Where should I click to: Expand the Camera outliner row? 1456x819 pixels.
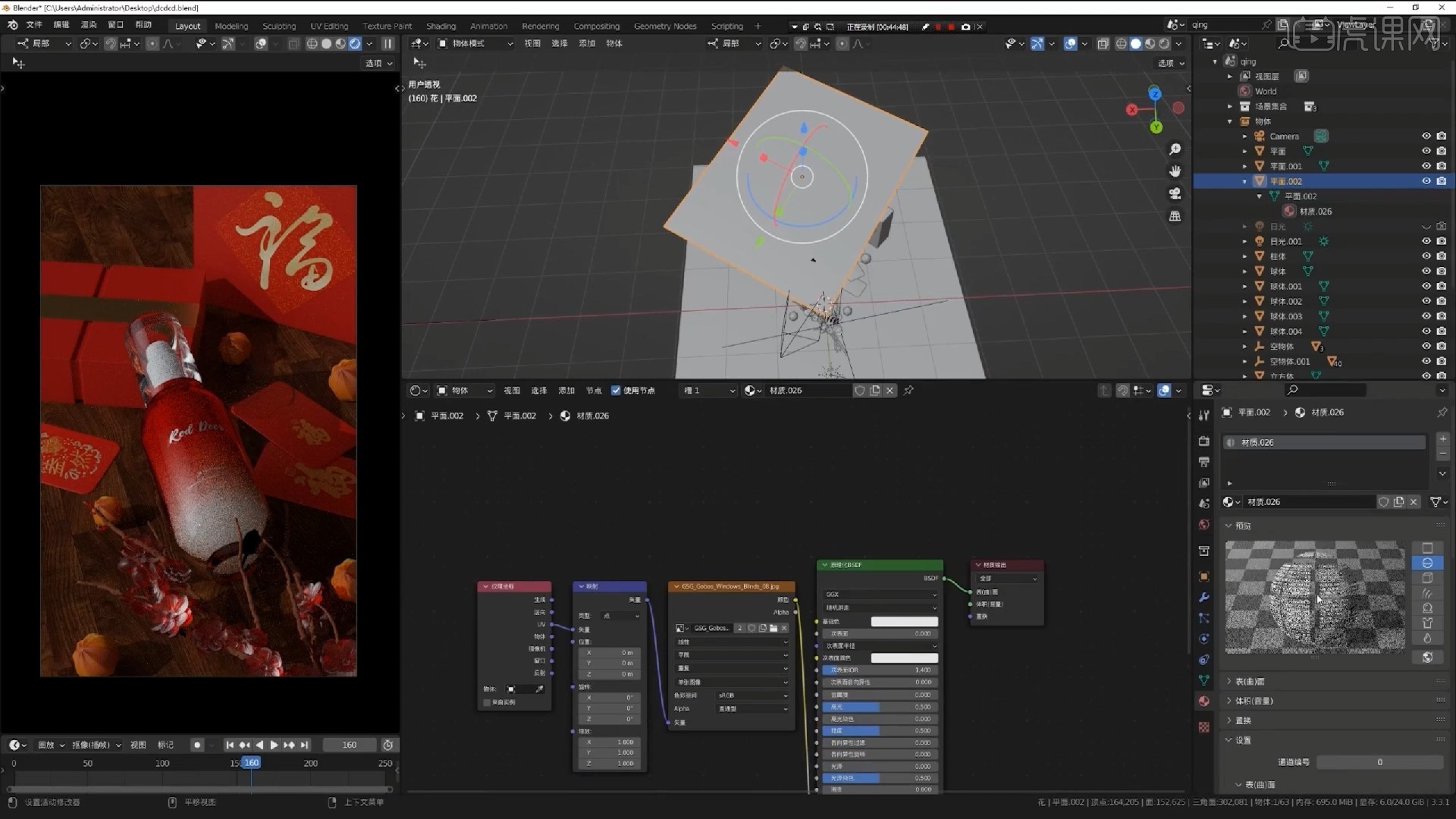tap(1244, 136)
